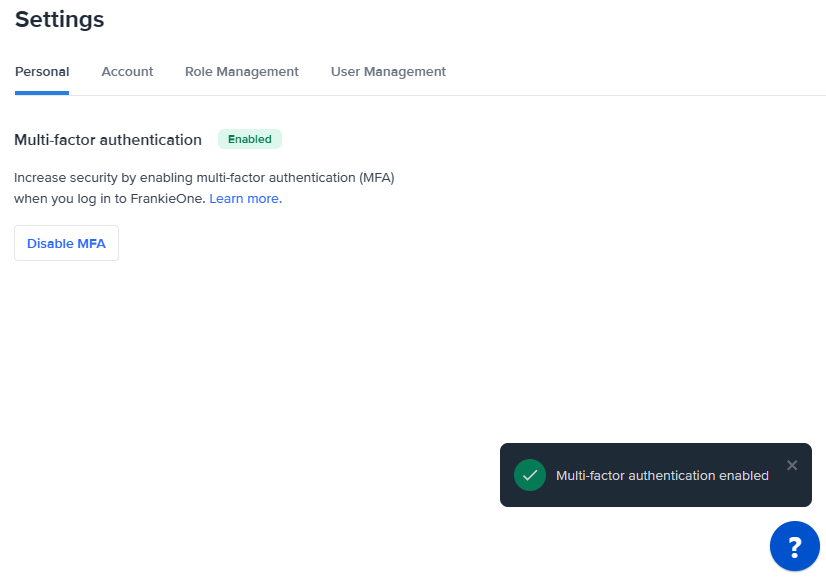The image size is (826, 578).
Task: Click the Multi-factor authentication section title
Action: tap(108, 139)
